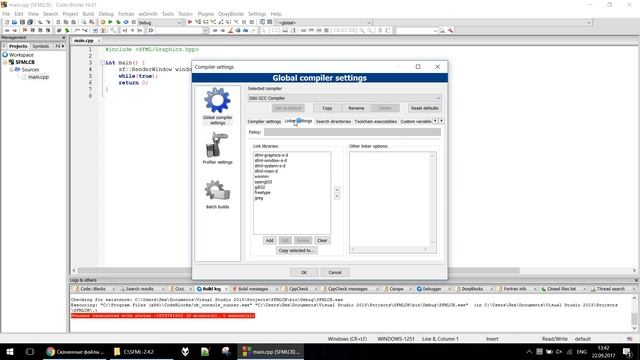Viewport: 640px width, 360px height.
Task: Switch to Search directories tab
Action: (333, 121)
